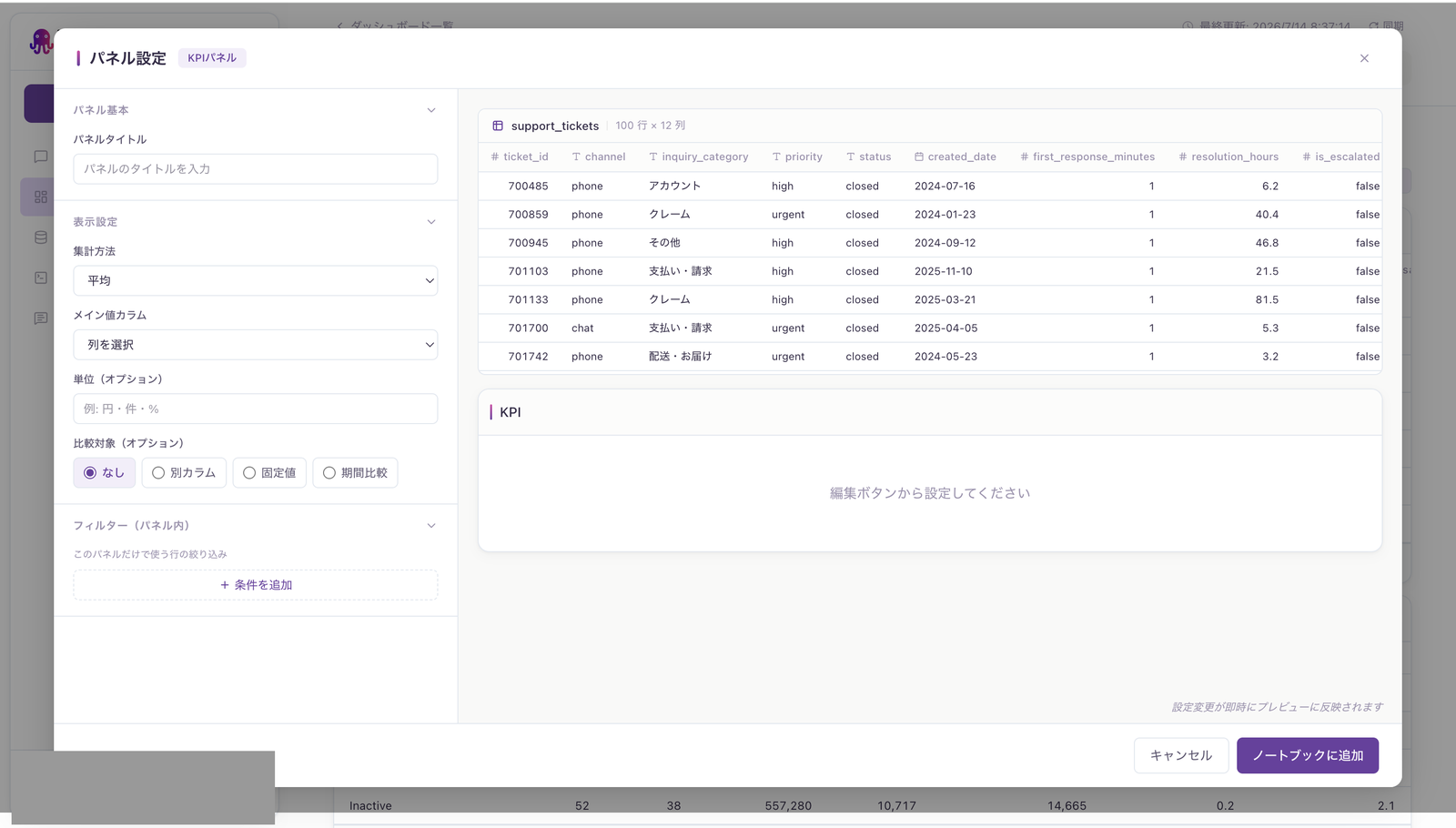Click the KPI preview placeholder area
This screenshot has height=828, width=1456.
[930, 493]
